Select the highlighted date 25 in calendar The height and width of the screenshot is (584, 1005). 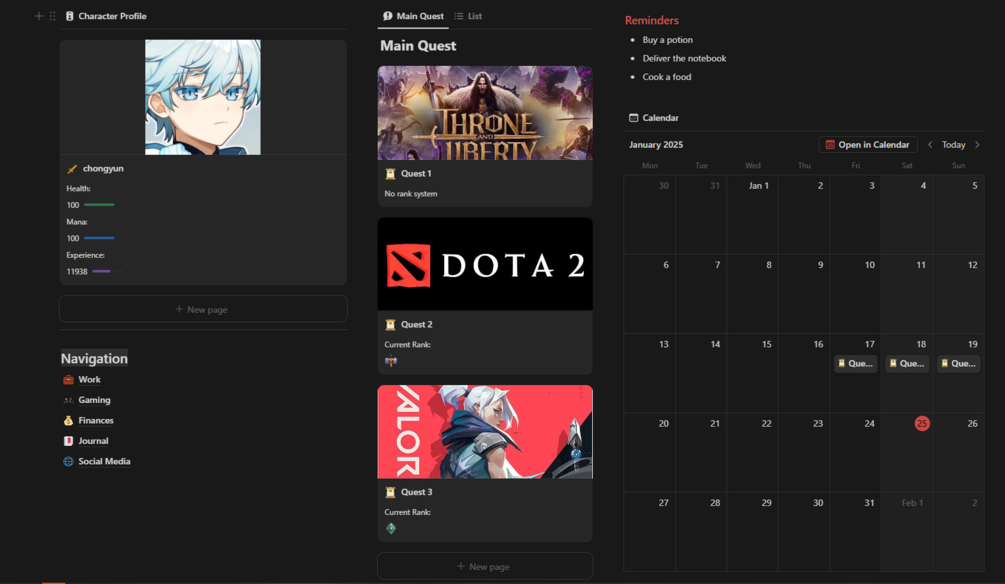tap(922, 424)
